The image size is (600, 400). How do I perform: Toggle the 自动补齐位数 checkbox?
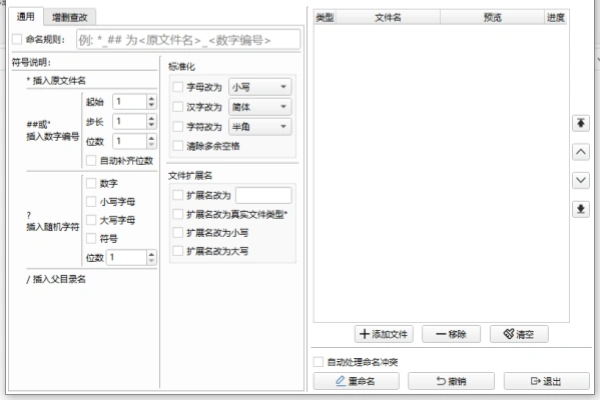tap(92, 160)
